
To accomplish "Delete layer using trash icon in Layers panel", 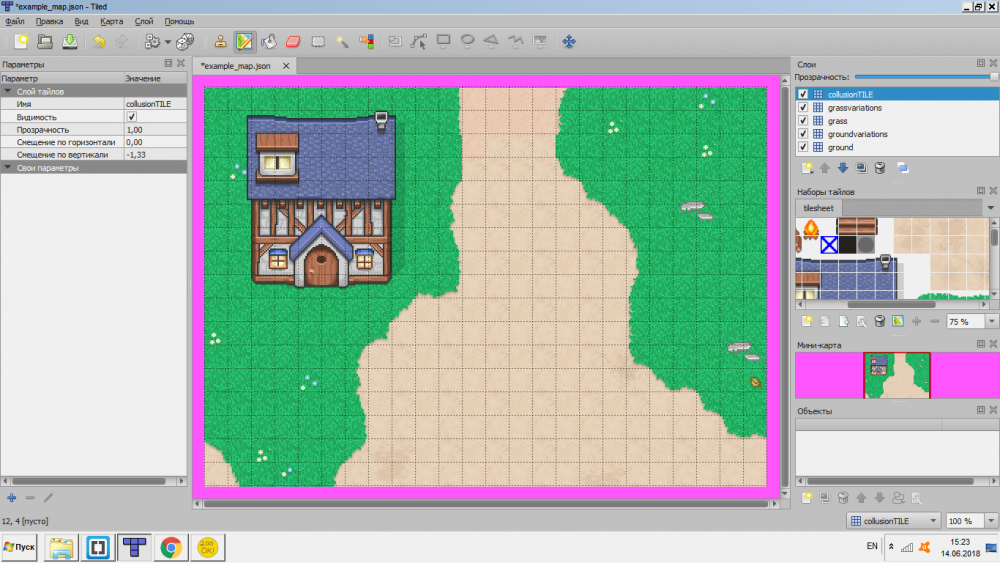I will [879, 168].
